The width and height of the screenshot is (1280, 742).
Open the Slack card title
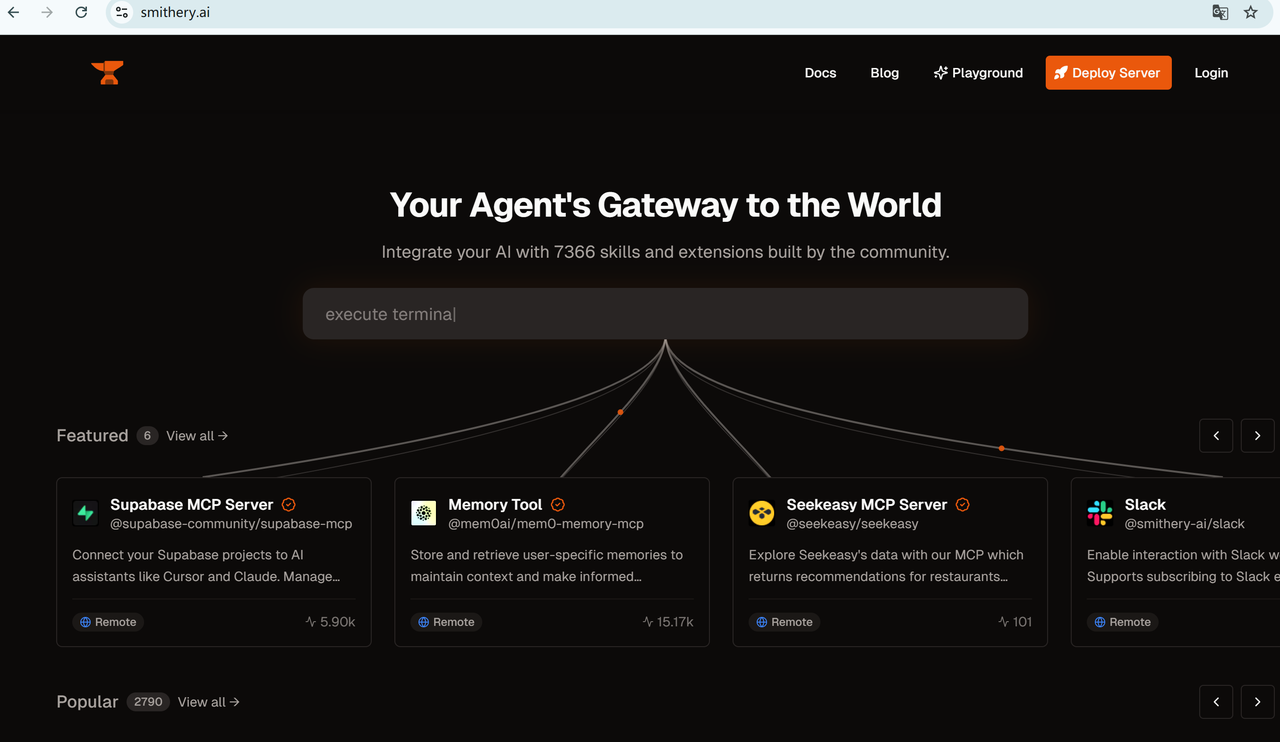pyautogui.click(x=1145, y=505)
